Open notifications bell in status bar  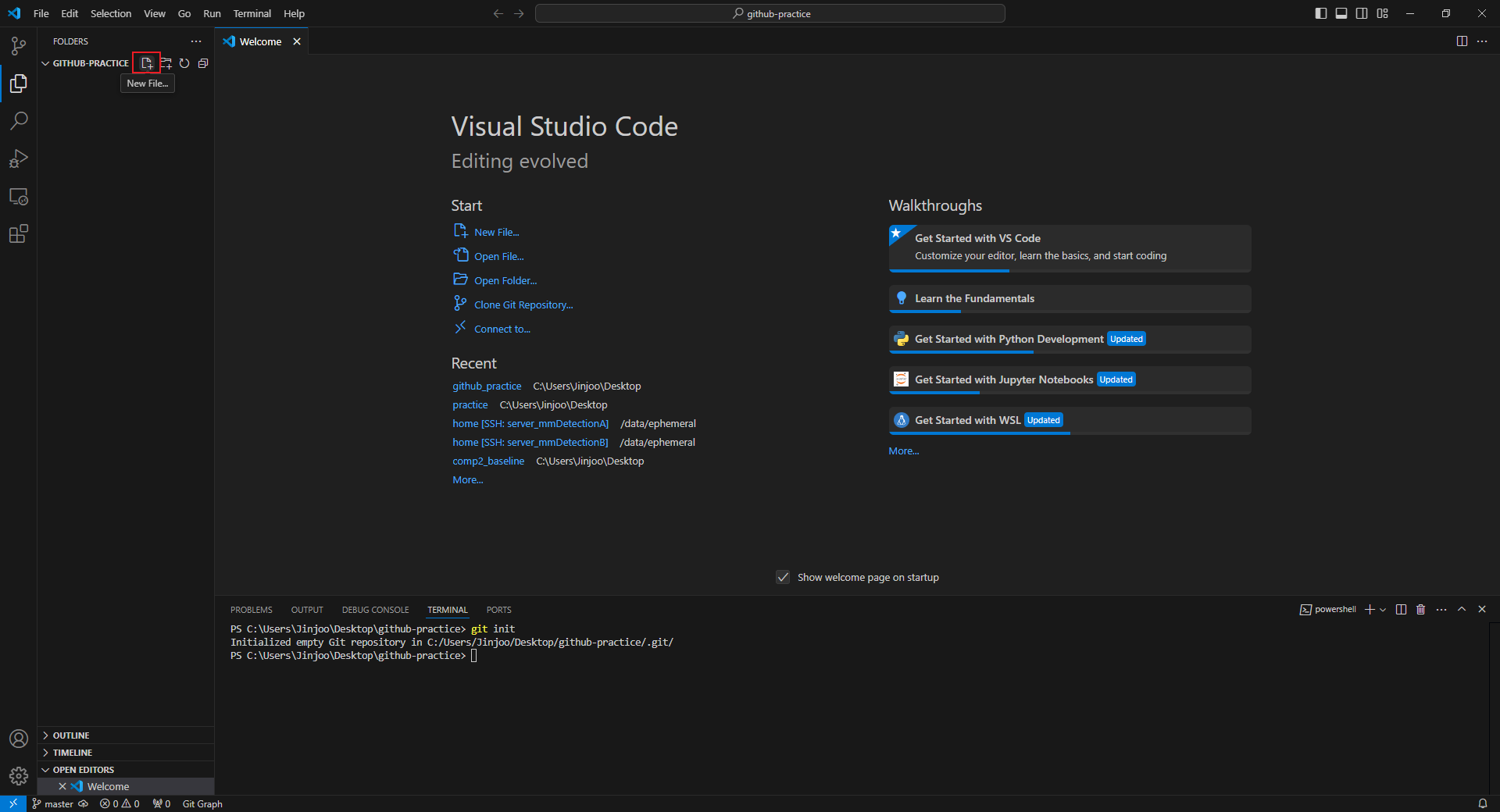(x=1482, y=803)
